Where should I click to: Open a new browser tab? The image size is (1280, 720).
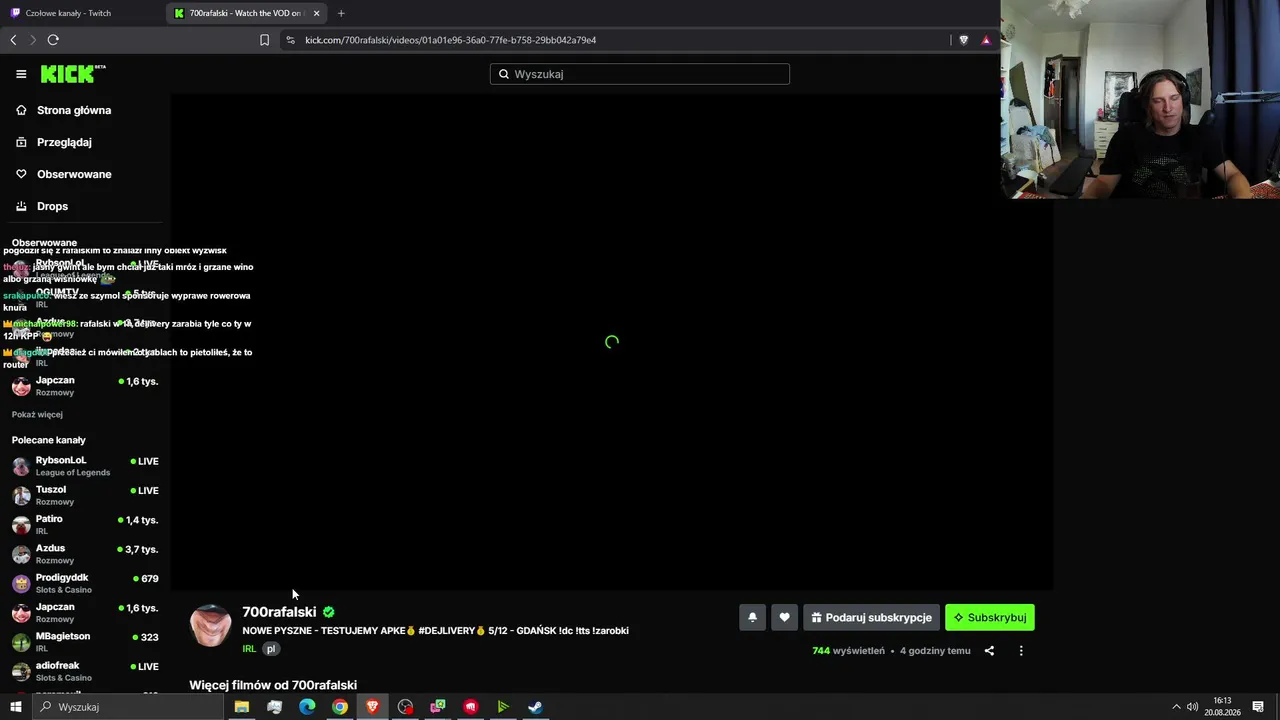pos(341,13)
